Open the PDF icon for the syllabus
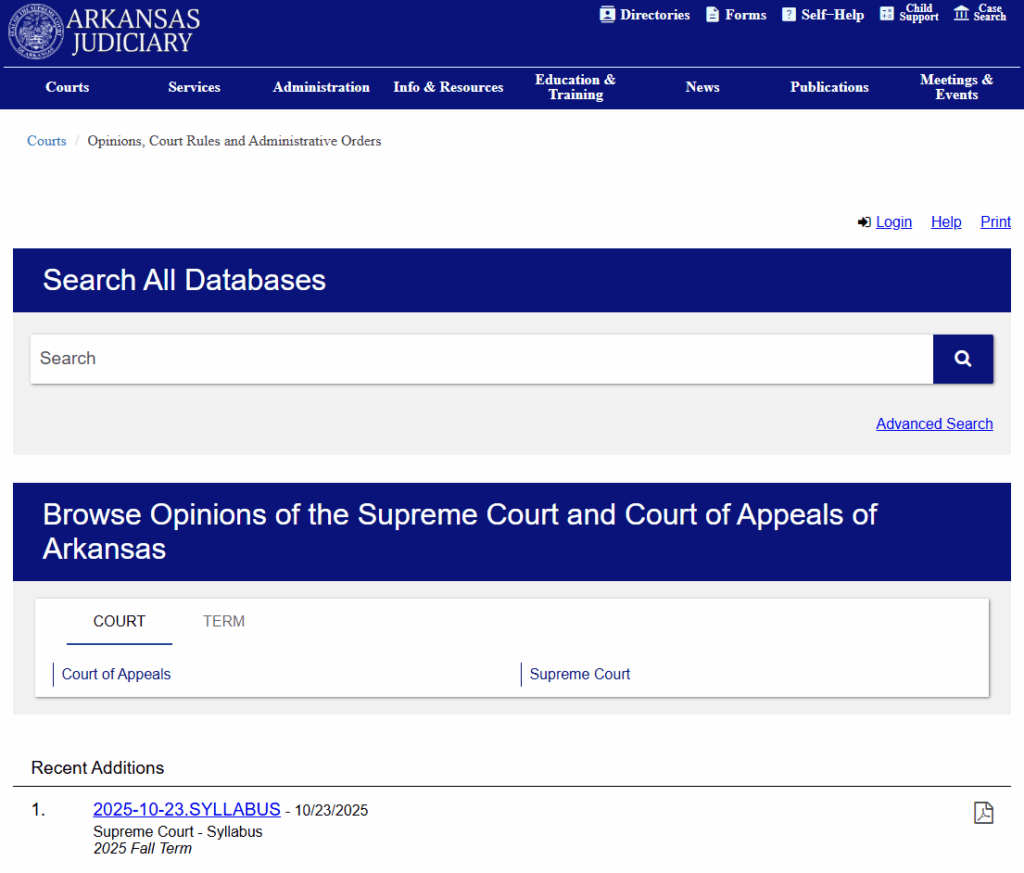The height and width of the screenshot is (873, 1024). [983, 812]
